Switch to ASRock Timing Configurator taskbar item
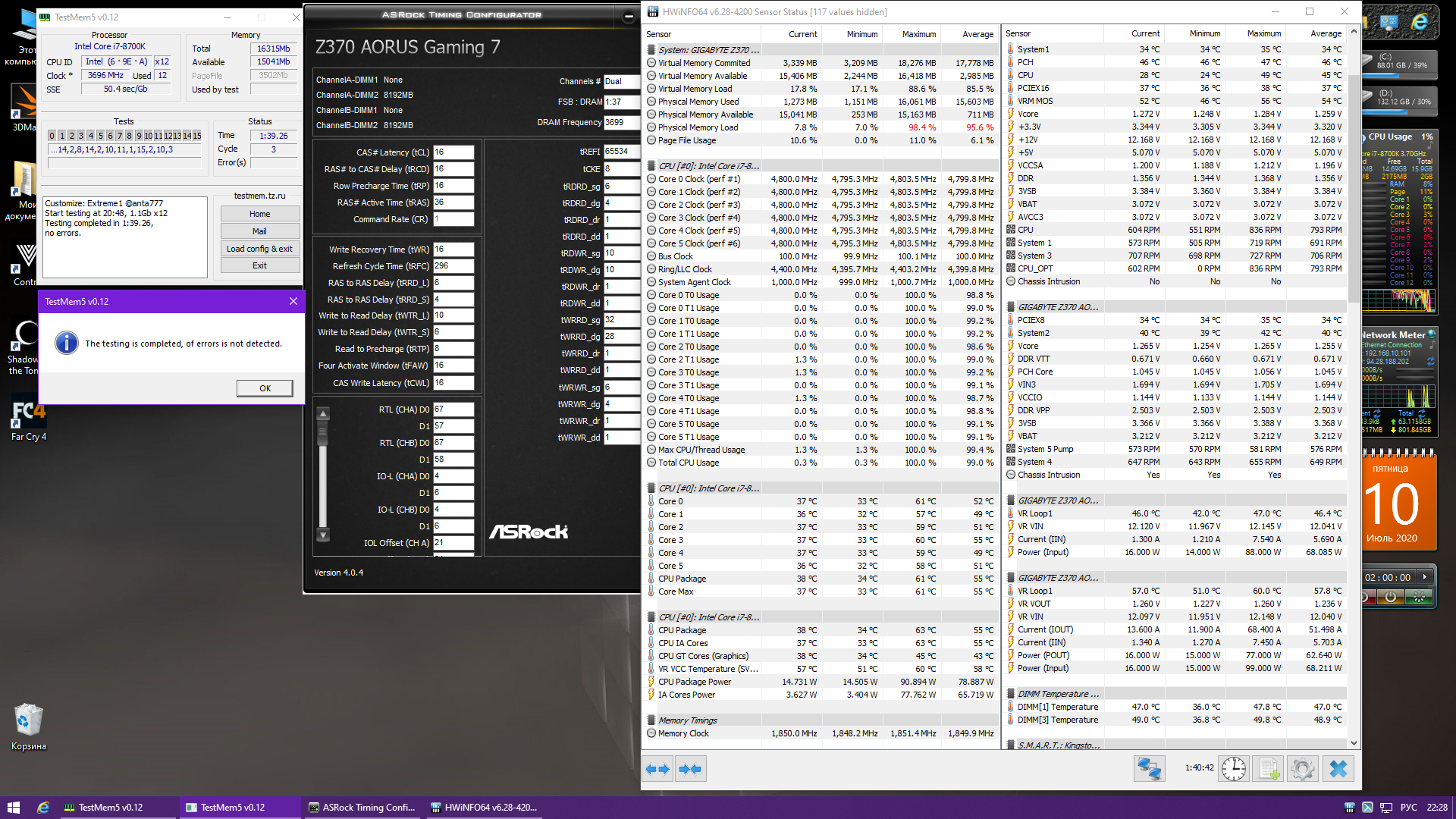Screen dimensions: 1456x819 [x=362, y=808]
